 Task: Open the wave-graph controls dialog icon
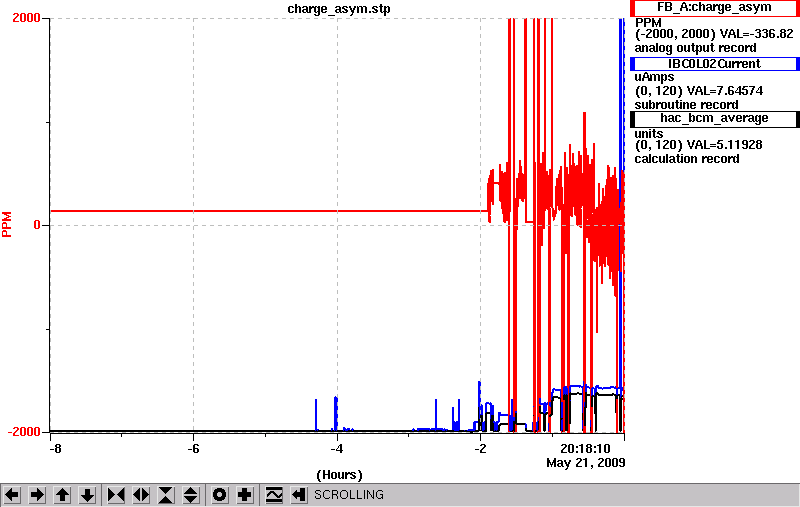[274, 495]
